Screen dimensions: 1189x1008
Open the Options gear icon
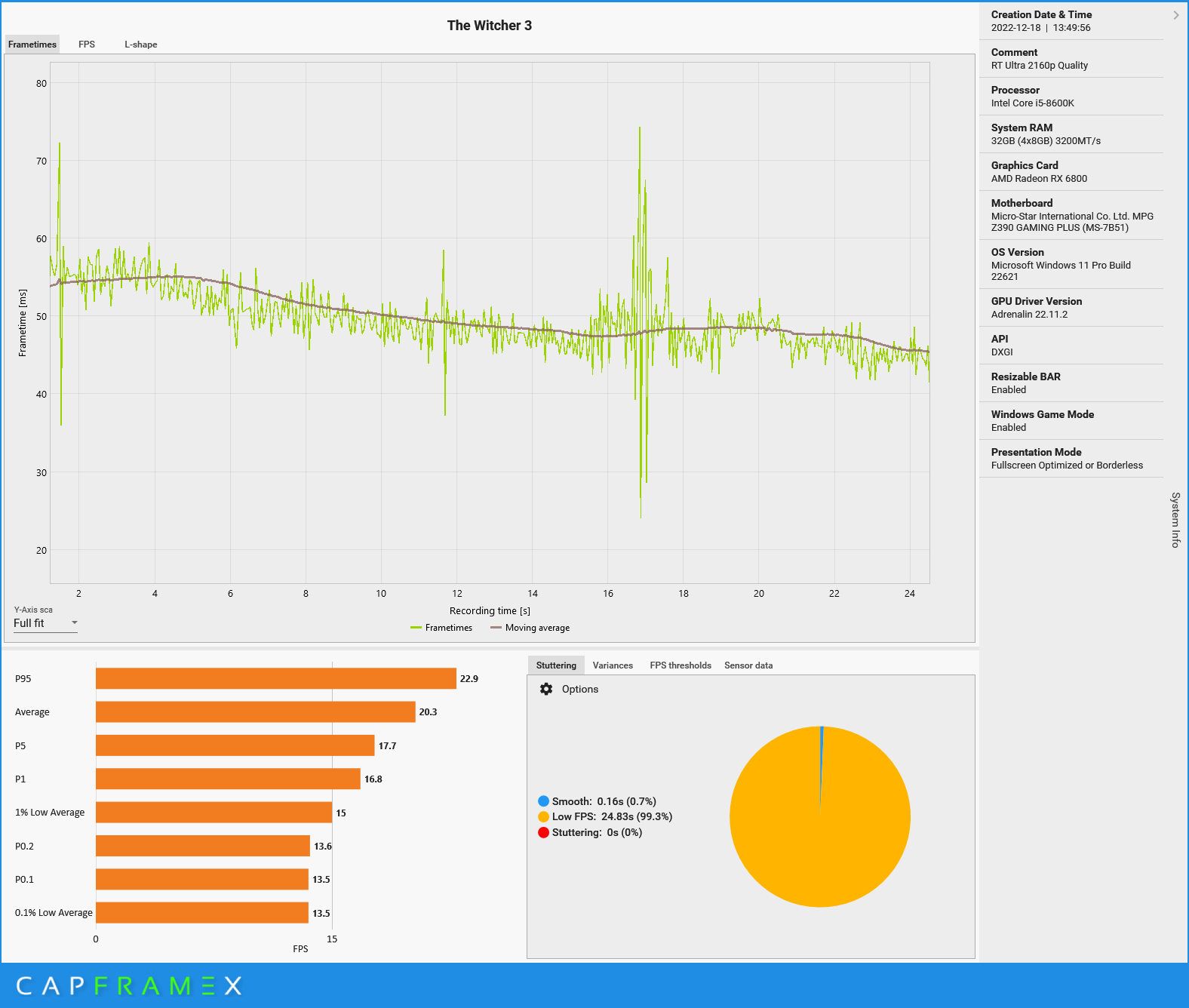click(x=546, y=689)
